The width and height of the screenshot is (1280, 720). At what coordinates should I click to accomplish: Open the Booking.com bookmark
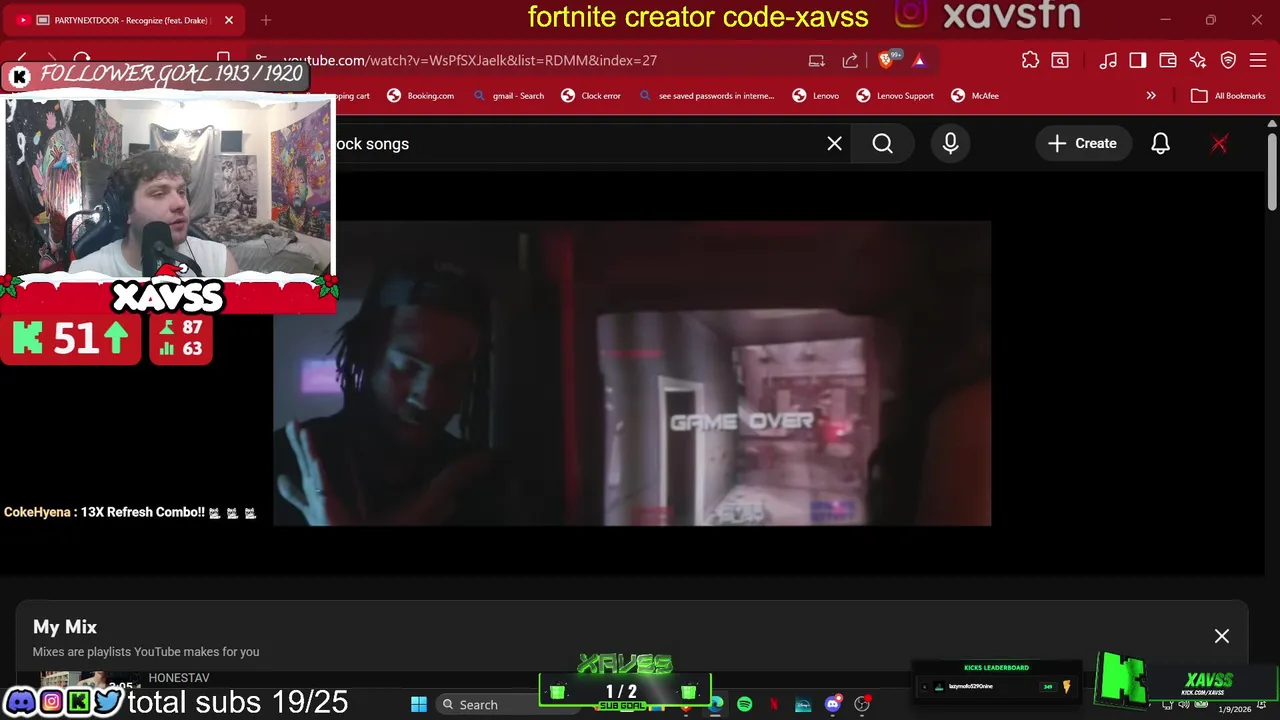click(x=421, y=96)
